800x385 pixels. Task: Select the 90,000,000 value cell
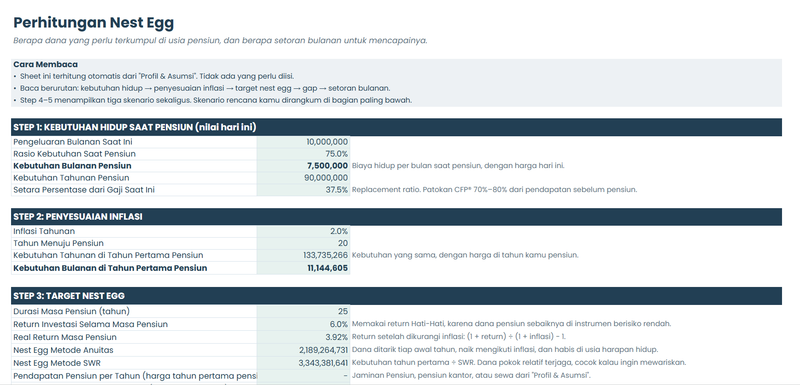pos(303,177)
